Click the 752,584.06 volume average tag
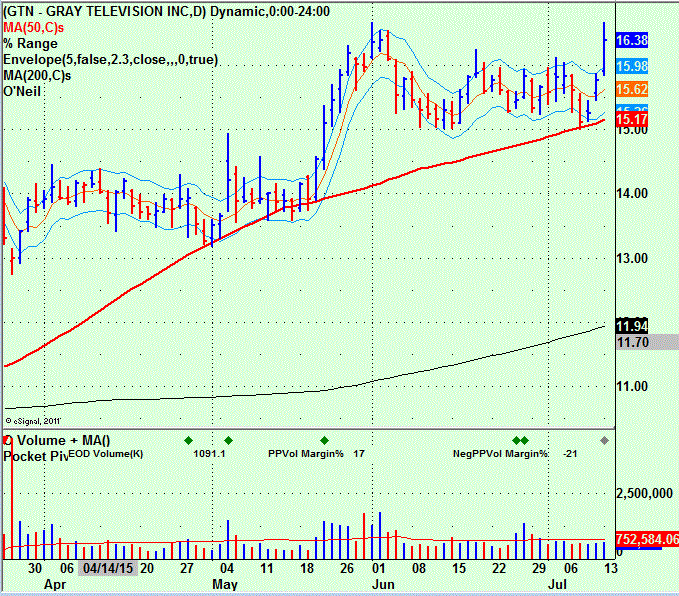 pyautogui.click(x=647, y=539)
